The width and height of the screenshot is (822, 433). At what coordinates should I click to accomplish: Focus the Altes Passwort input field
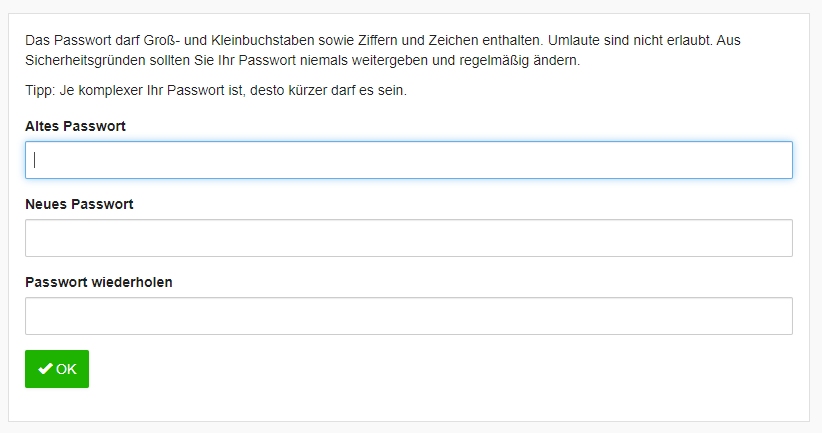[x=408, y=160]
